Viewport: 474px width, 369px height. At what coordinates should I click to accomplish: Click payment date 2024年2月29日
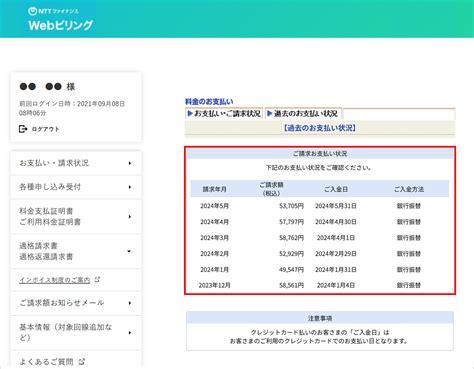[x=336, y=254]
